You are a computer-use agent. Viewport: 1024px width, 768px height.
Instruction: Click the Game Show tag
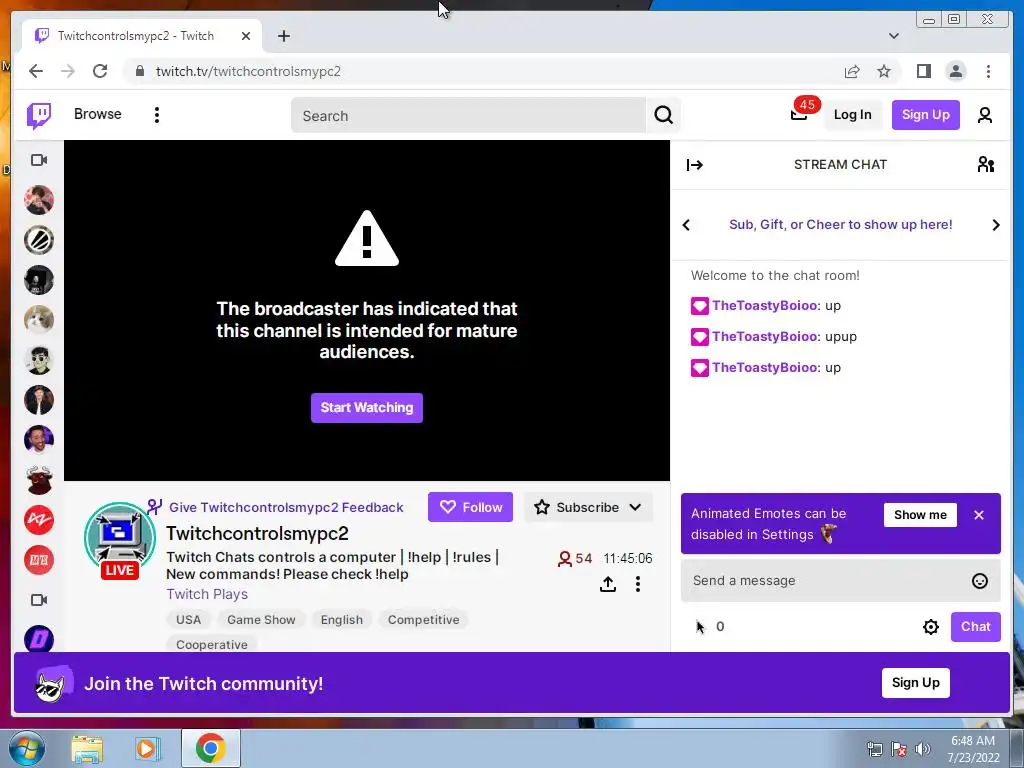261,620
